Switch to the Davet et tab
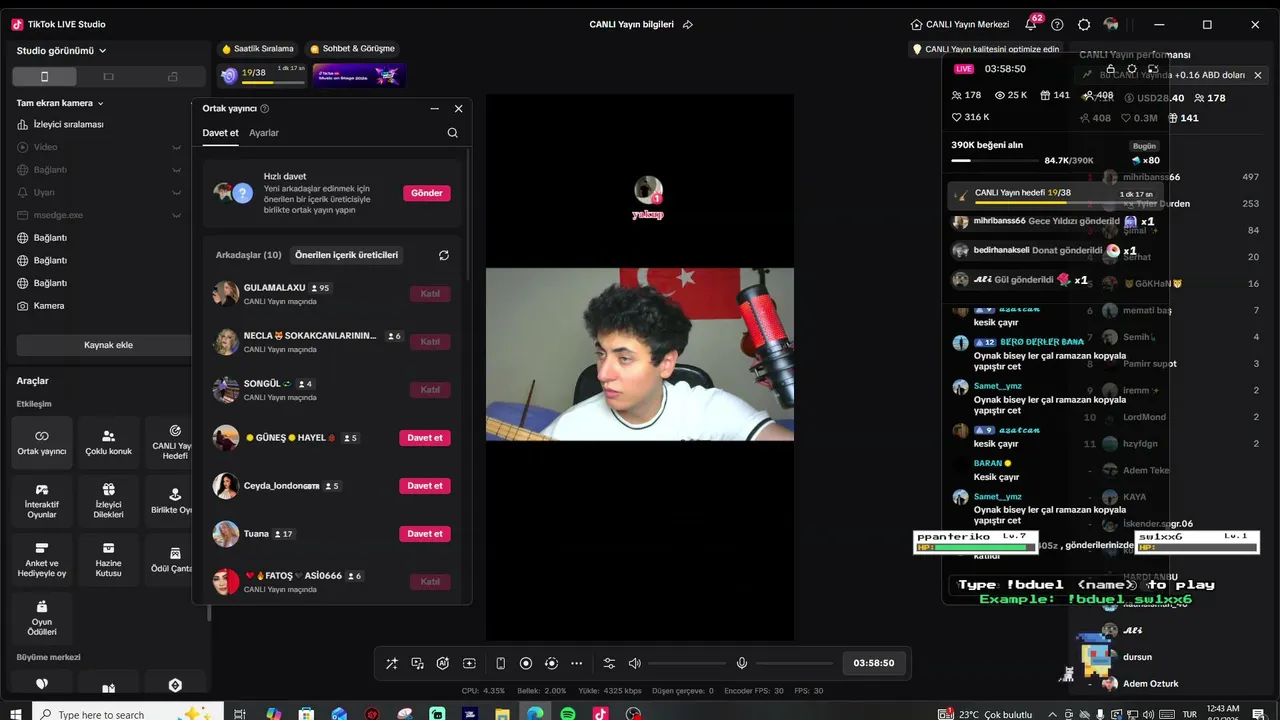Screen dimensions: 1280x720 [x=220, y=133]
